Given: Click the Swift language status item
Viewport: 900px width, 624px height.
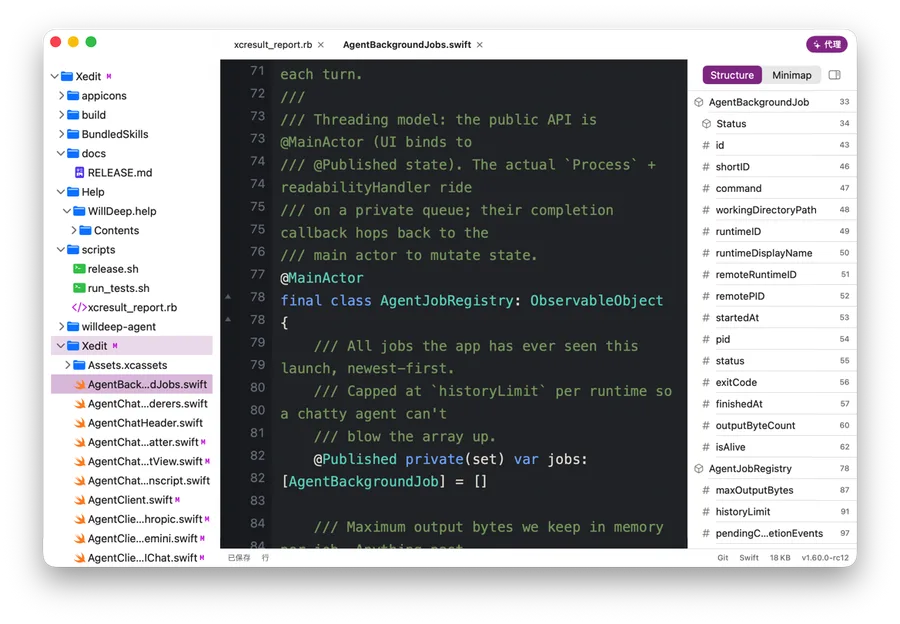Looking at the screenshot, I should (x=748, y=557).
